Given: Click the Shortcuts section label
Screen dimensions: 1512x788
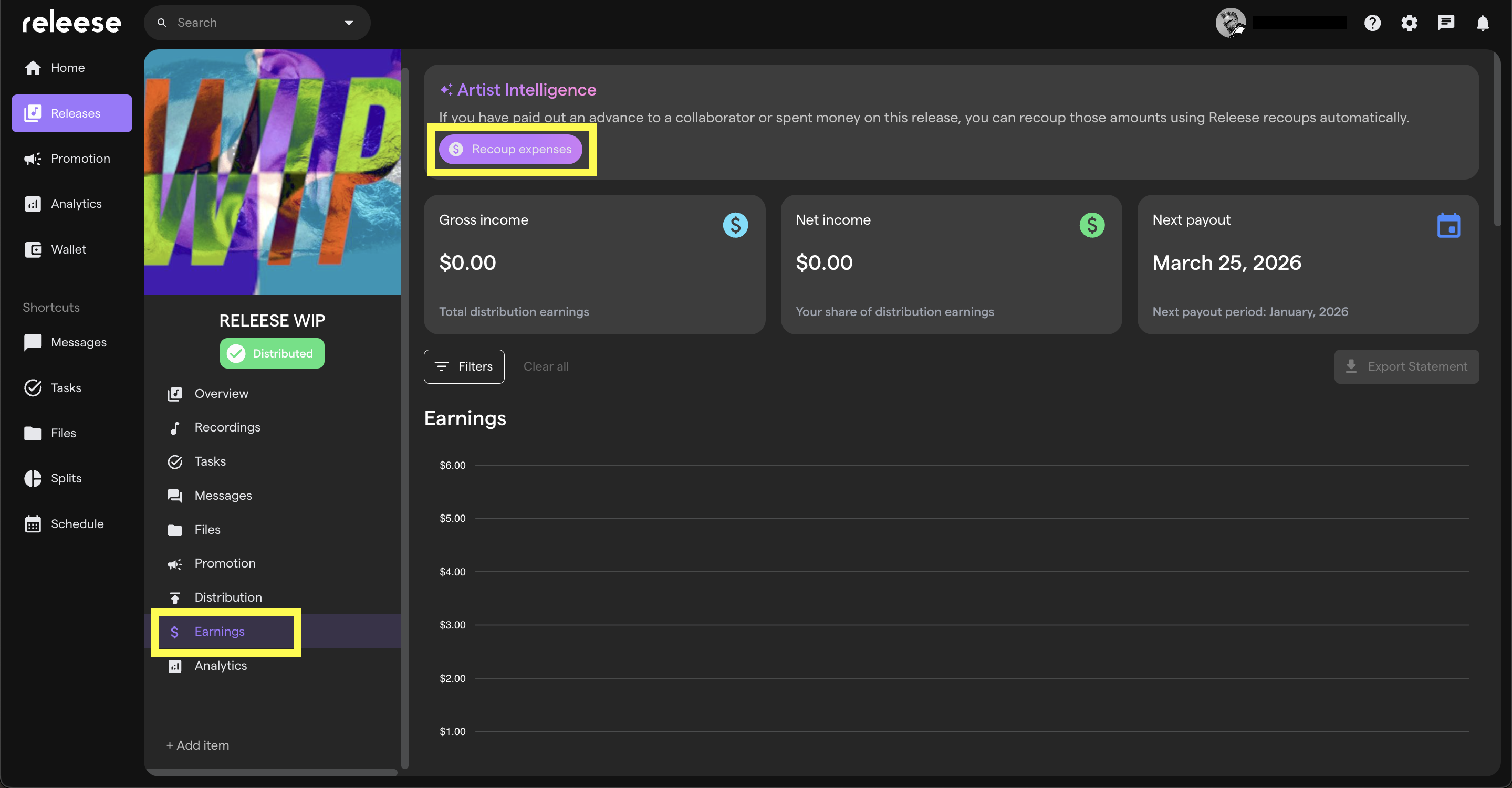Looking at the screenshot, I should click(x=51, y=308).
